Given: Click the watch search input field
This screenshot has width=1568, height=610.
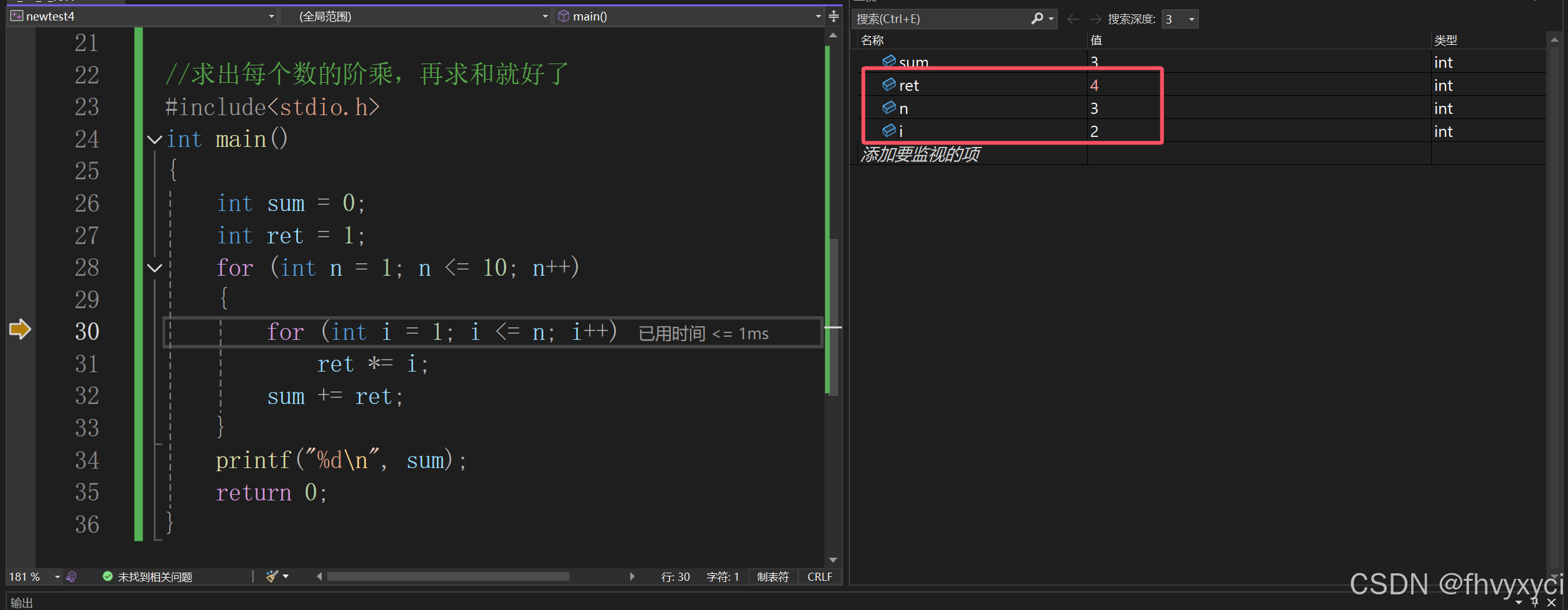Looking at the screenshot, I should point(941,19).
